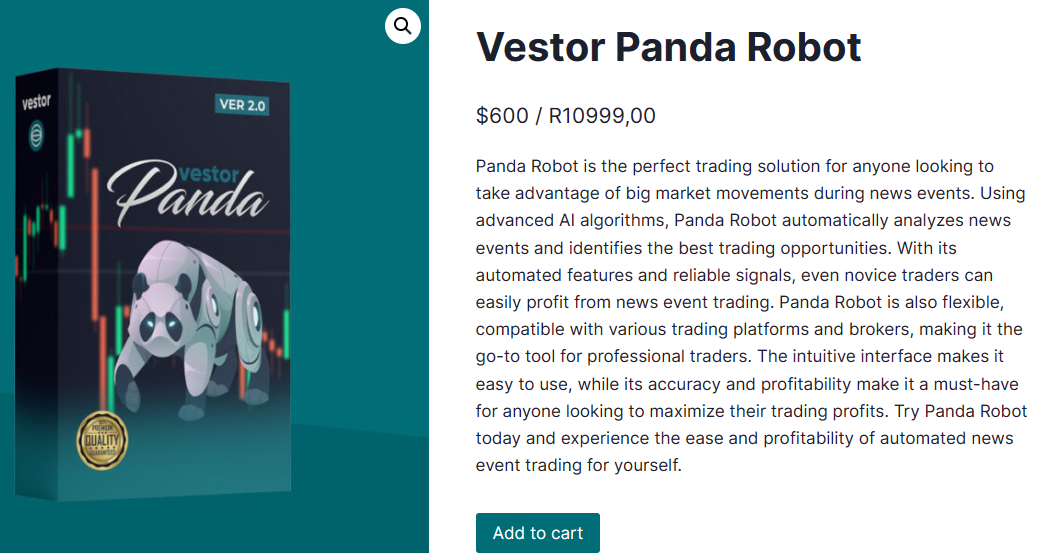Click the R10999,00 rand price portion
Viewport: 1038px width, 553px height.
602,116
